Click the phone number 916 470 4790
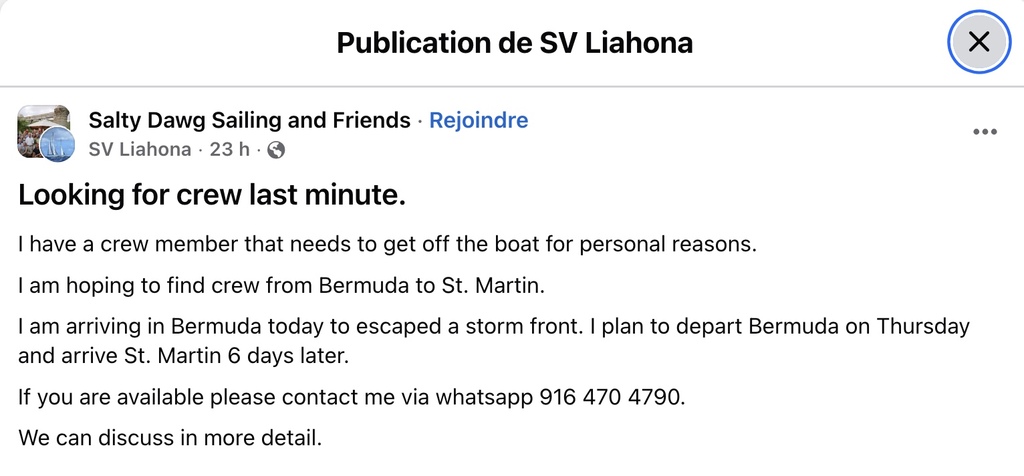Screen dimensions: 1024x476 (612, 397)
